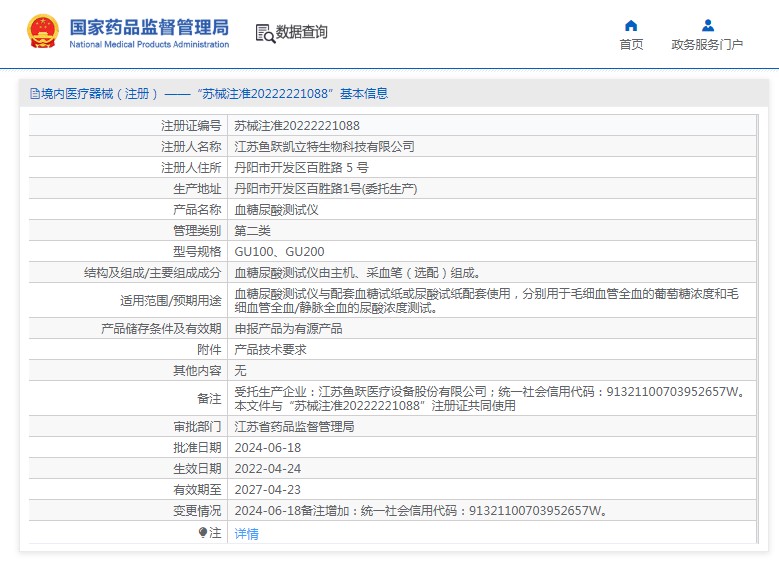Select the 数据查询 text label
Viewport: 779px width, 563px height.
[x=302, y=32]
